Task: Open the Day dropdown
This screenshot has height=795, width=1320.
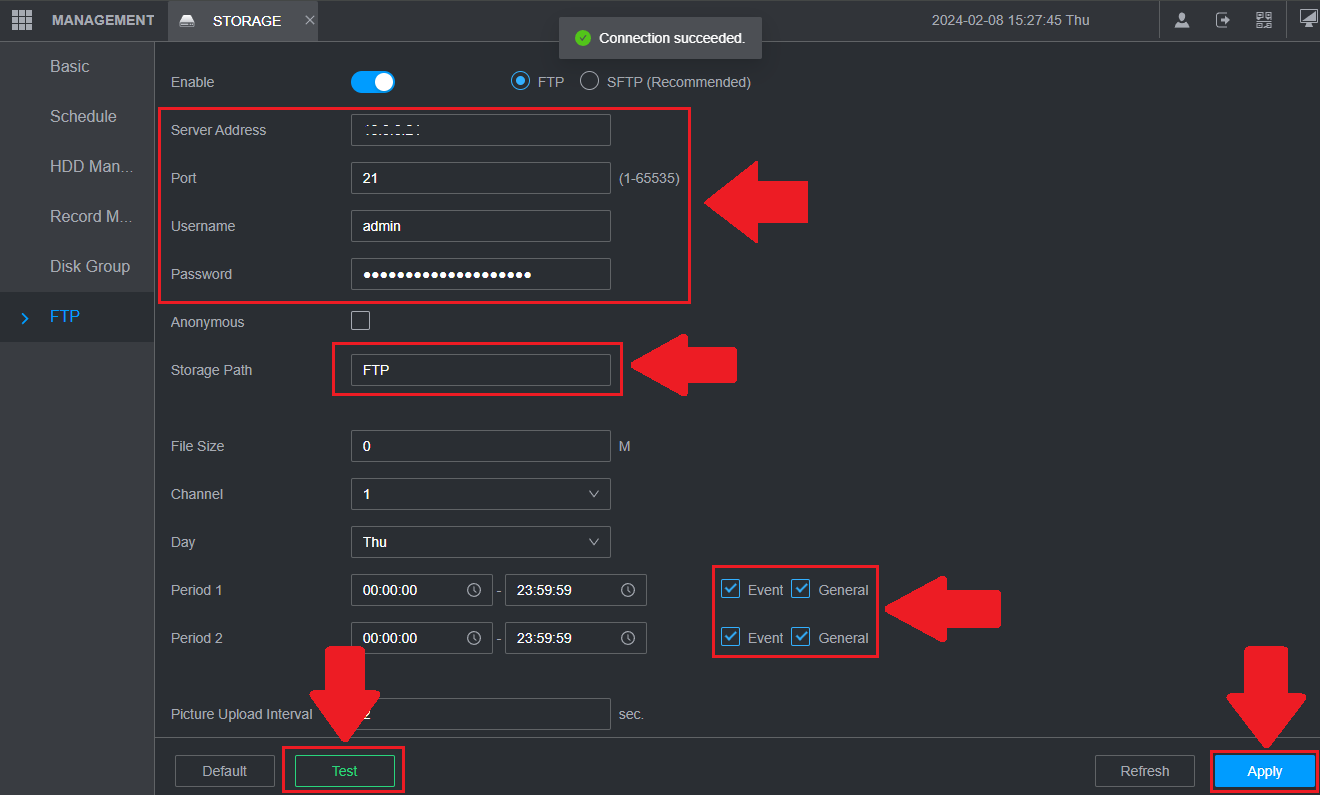Action: [x=481, y=542]
